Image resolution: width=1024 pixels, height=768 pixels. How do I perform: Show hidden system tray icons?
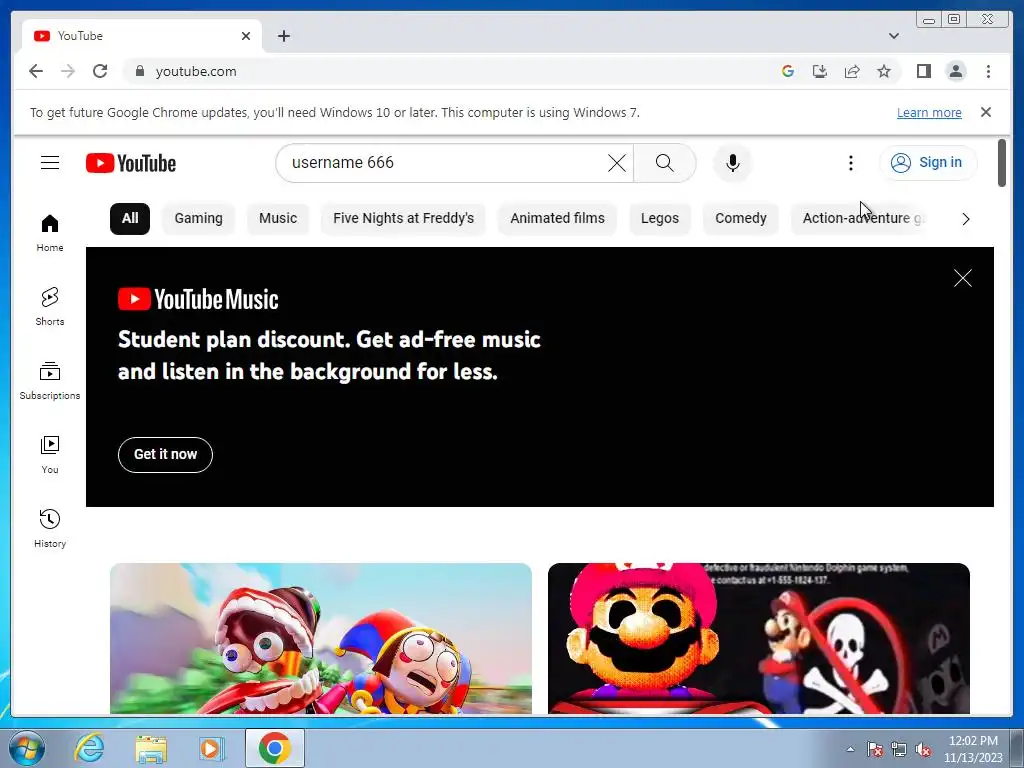tap(850, 749)
